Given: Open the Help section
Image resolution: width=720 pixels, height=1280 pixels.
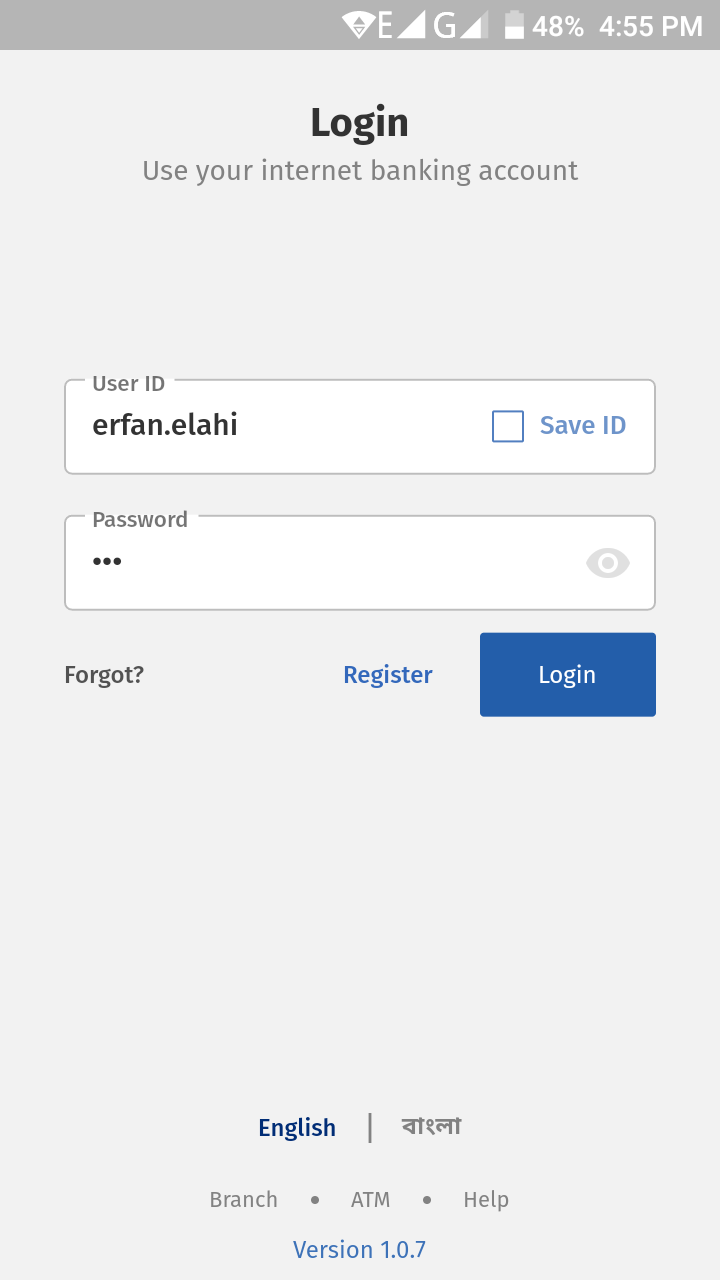Looking at the screenshot, I should coord(486,1200).
